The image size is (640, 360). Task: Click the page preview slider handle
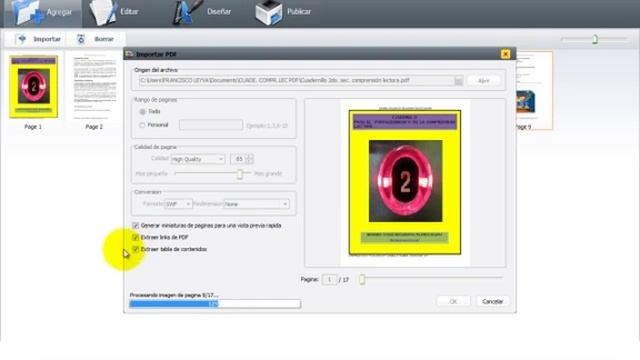[362, 280]
